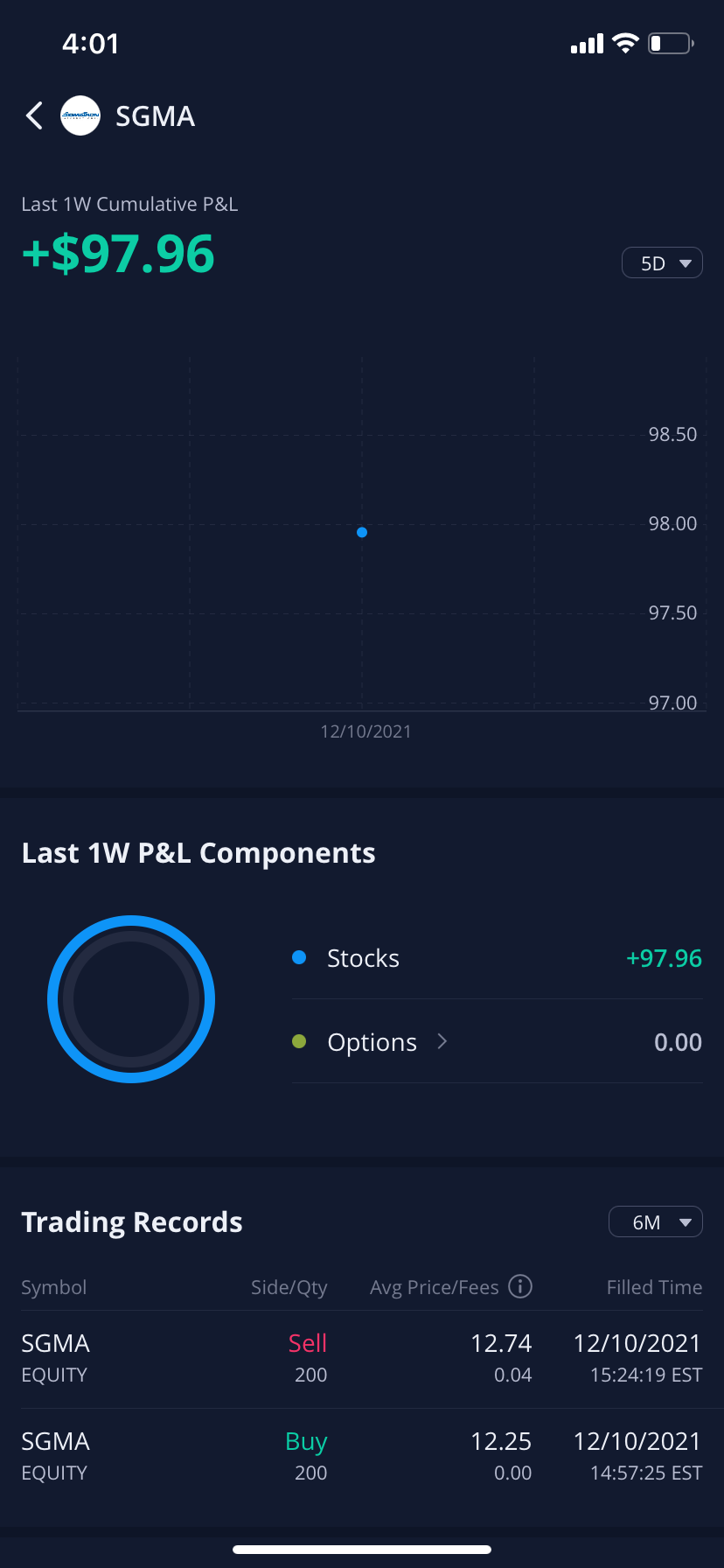Open the SGMA Buy trade record

click(x=362, y=1456)
